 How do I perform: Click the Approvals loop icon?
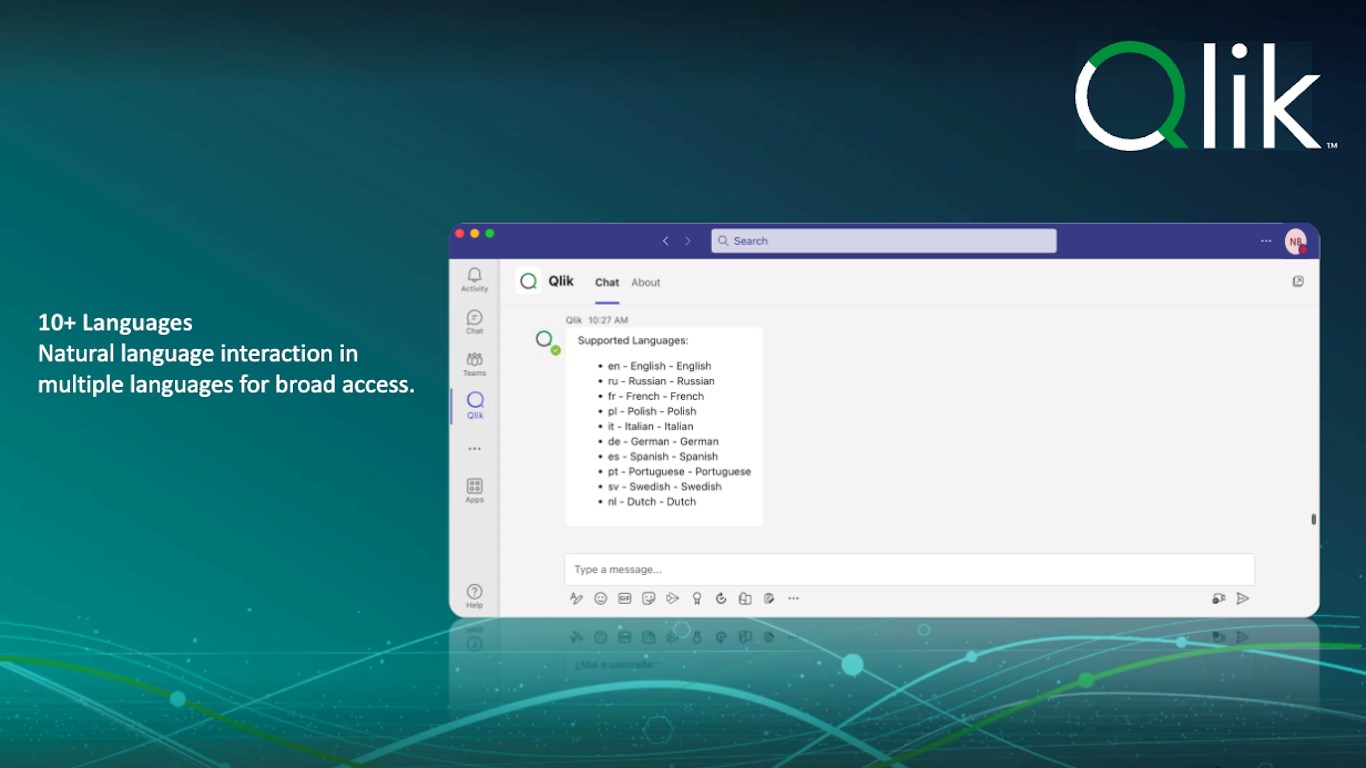pos(721,599)
